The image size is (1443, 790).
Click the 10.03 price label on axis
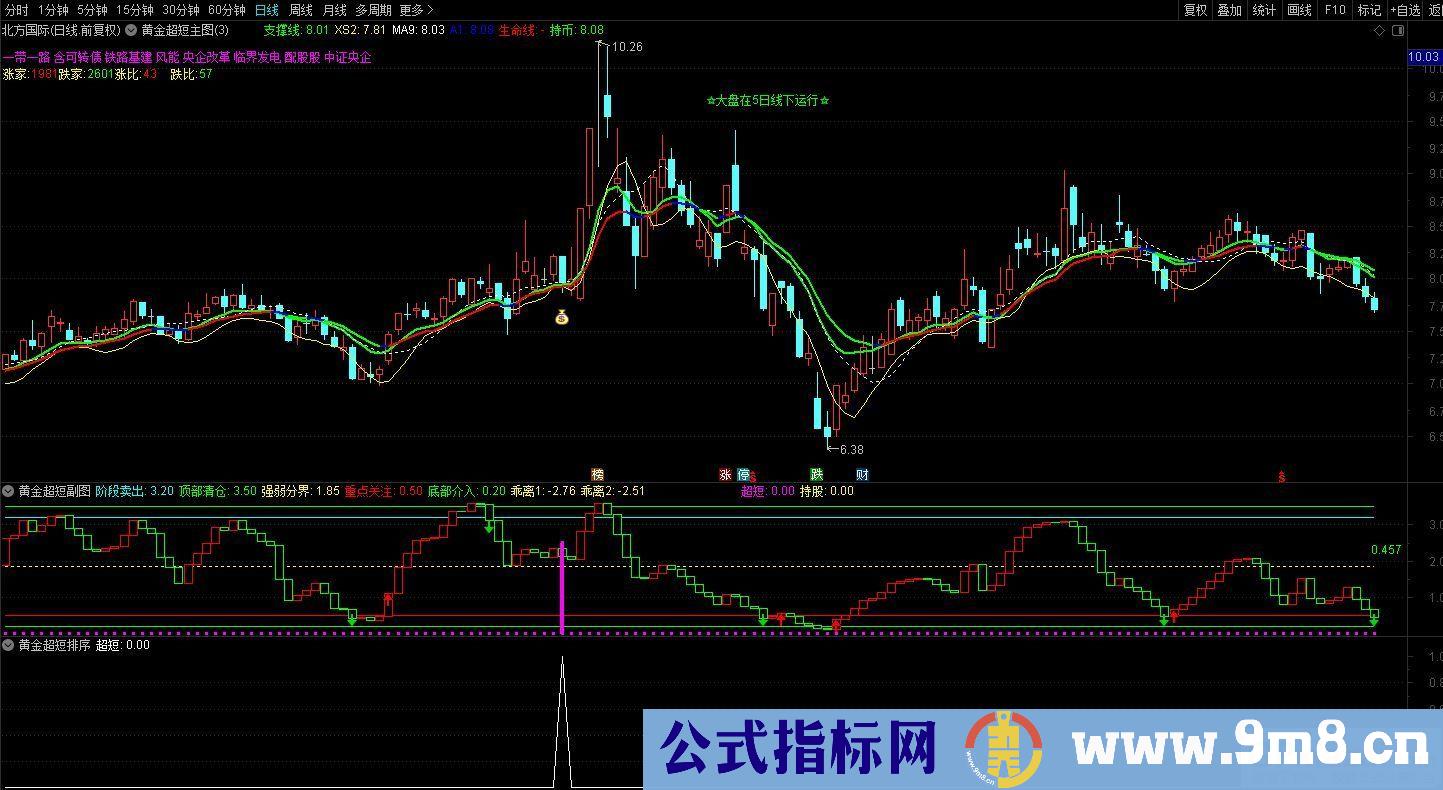click(x=1424, y=57)
